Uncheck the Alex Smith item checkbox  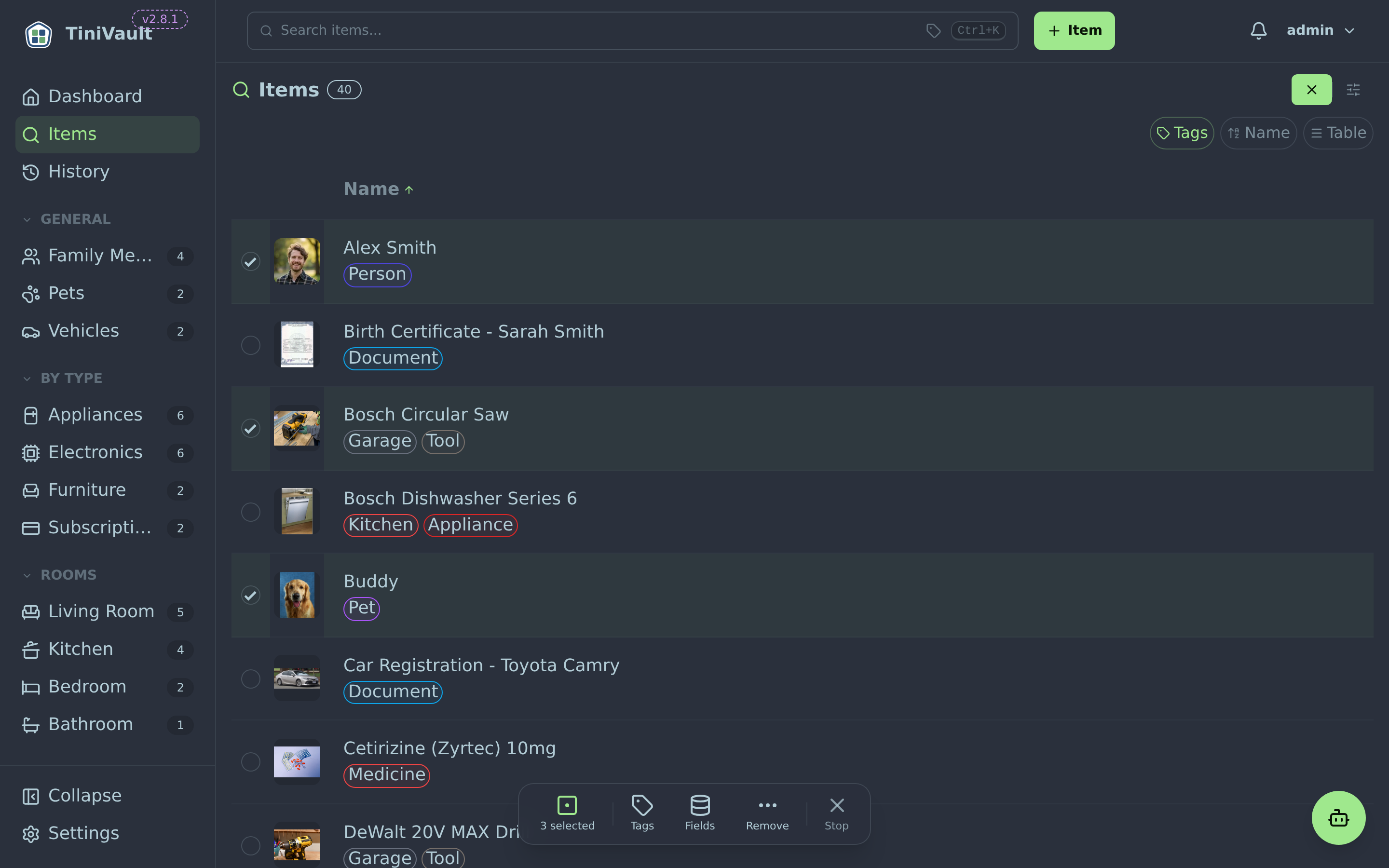click(x=250, y=261)
